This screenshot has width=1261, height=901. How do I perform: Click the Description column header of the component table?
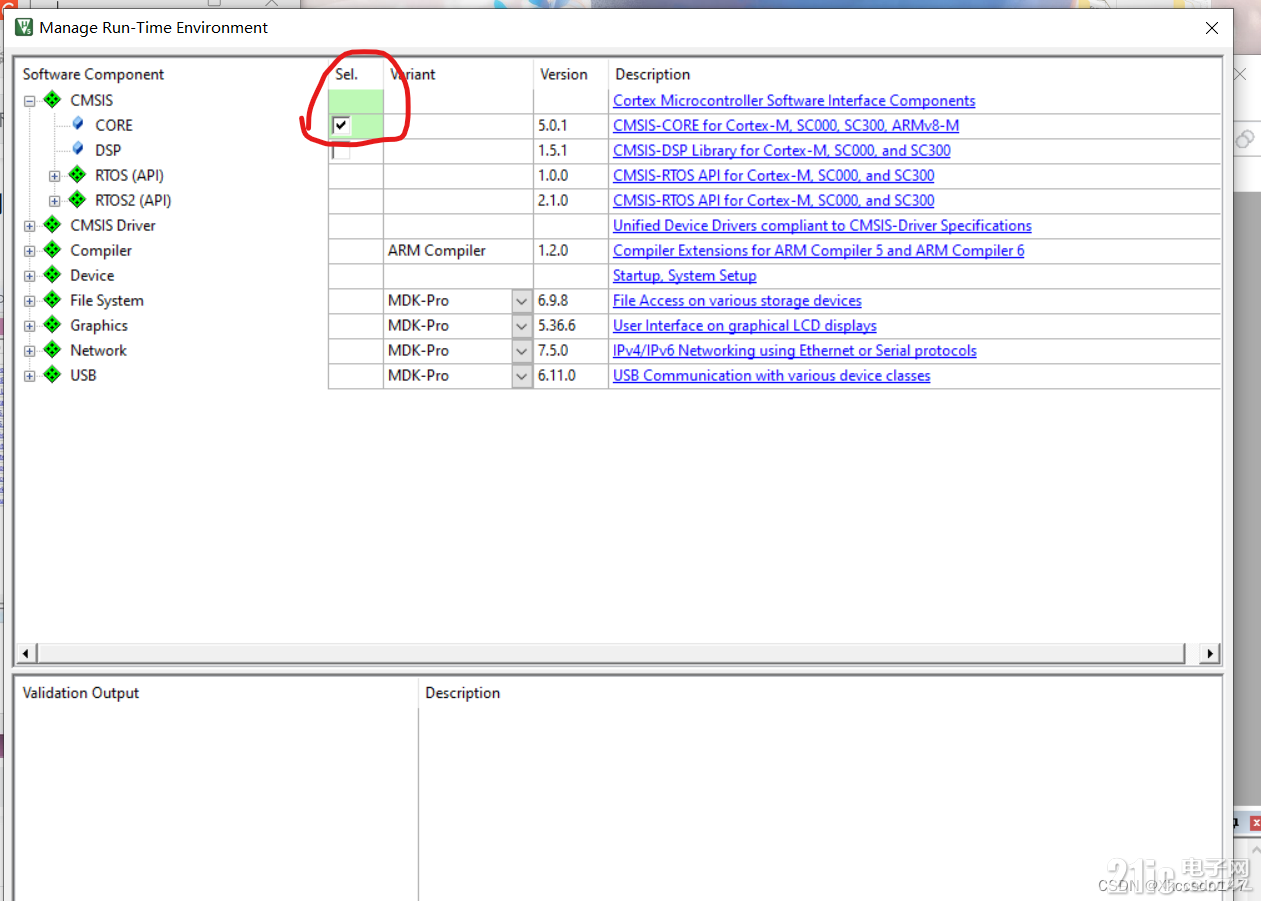653,74
